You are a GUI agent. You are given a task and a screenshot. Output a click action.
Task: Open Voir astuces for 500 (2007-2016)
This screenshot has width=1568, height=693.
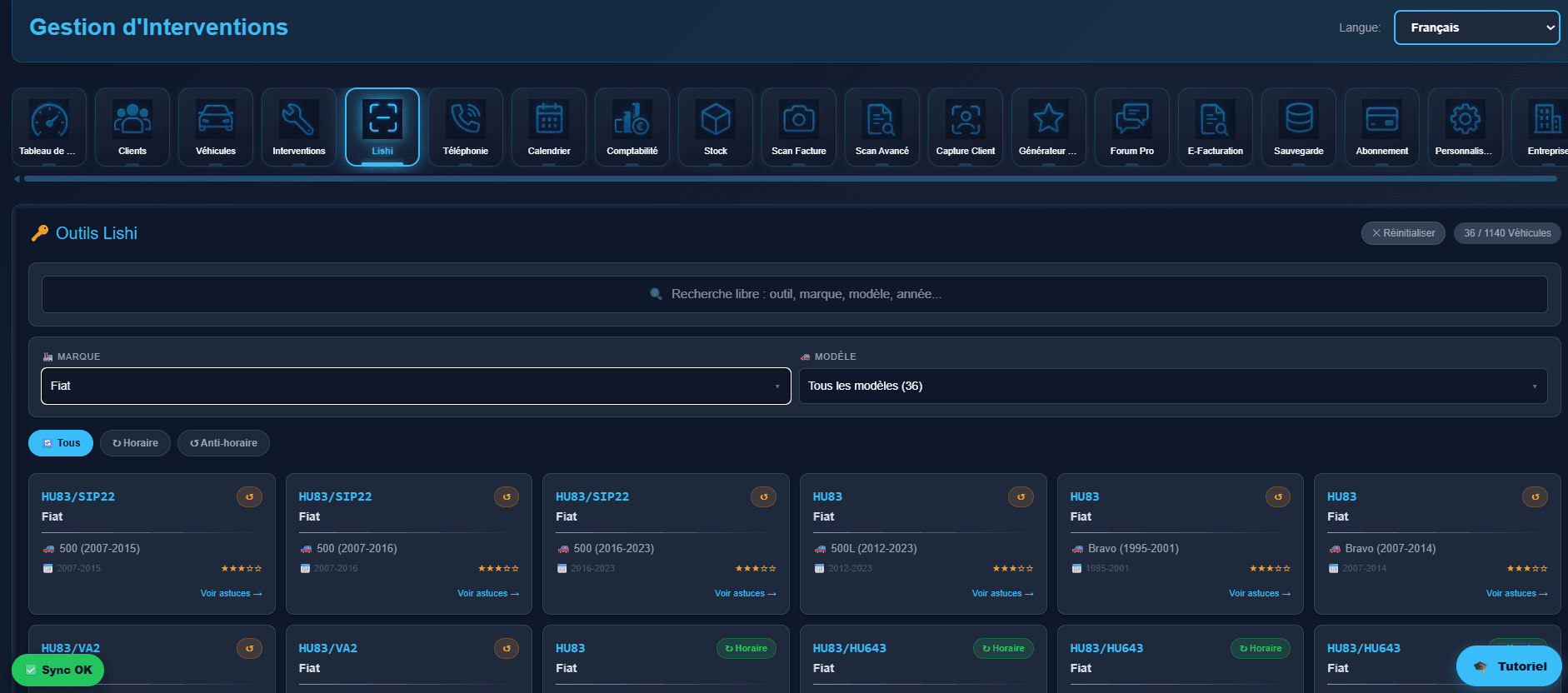click(488, 594)
